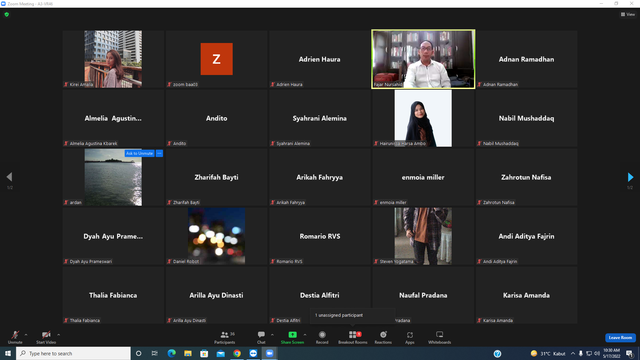Viewport: 640px width, 360px height.
Task: Open the Chat panel
Action: point(261,337)
